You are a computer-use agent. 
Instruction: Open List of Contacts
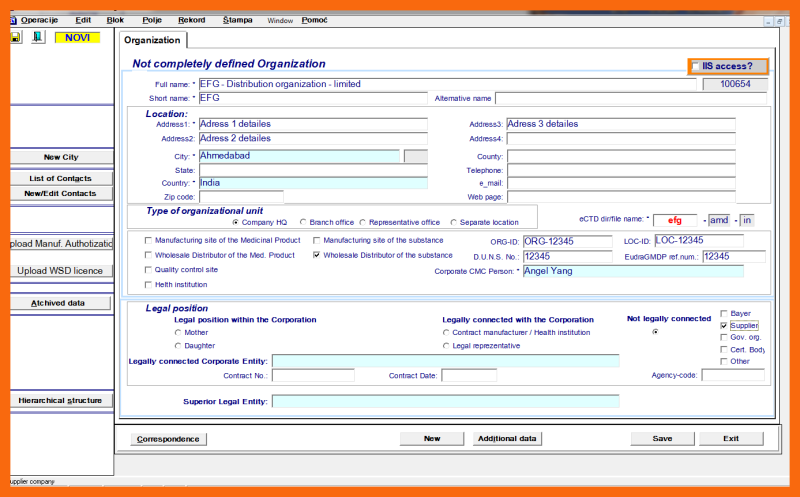pyautogui.click(x=61, y=178)
